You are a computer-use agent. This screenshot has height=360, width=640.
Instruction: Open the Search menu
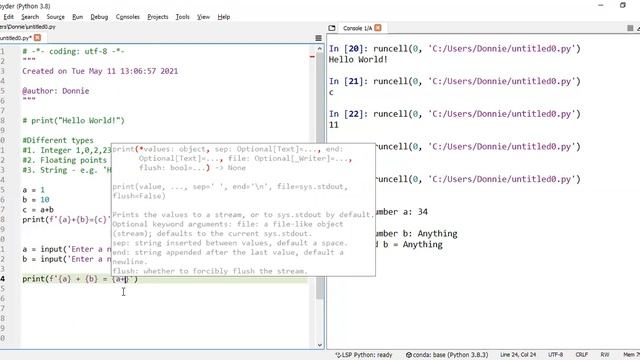30,17
